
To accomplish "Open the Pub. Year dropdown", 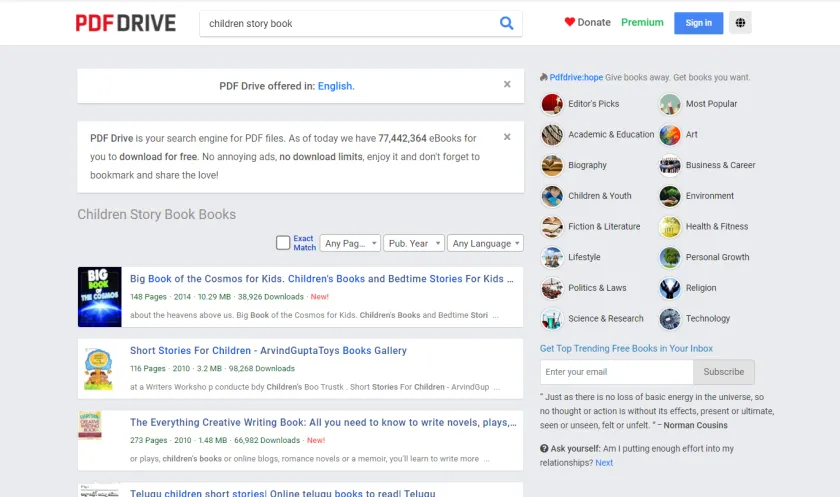I will pyautogui.click(x=414, y=243).
